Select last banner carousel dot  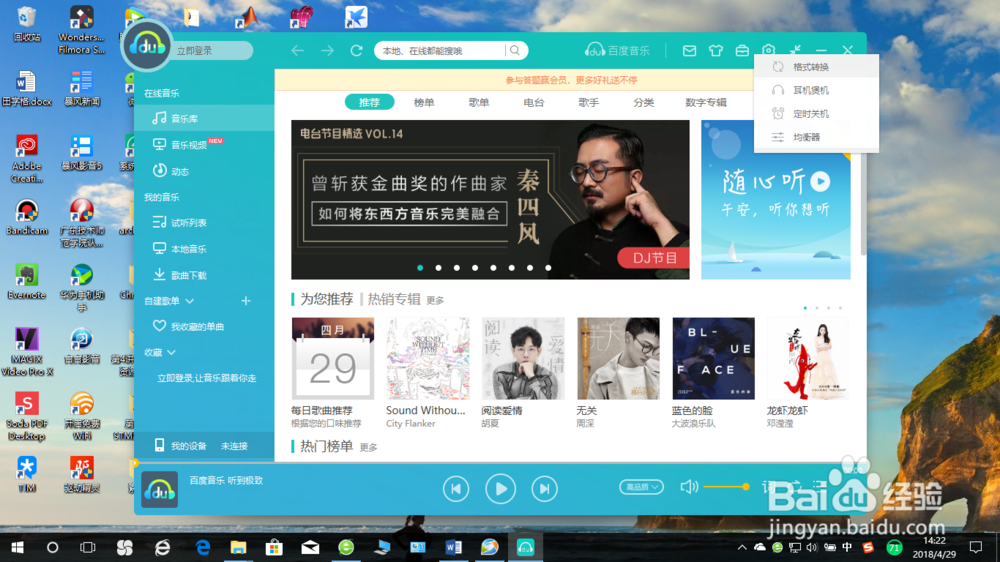(x=548, y=268)
